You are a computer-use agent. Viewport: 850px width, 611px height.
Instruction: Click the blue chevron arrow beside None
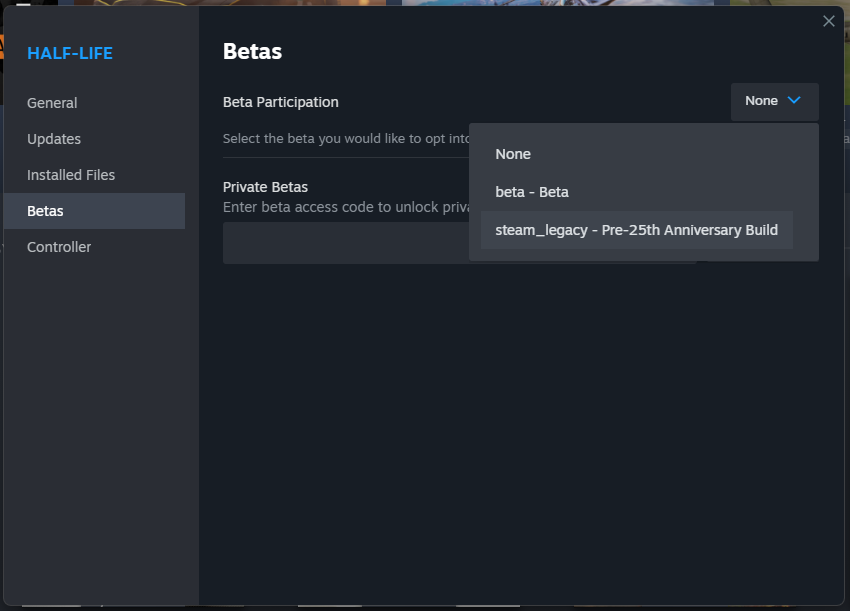click(794, 101)
